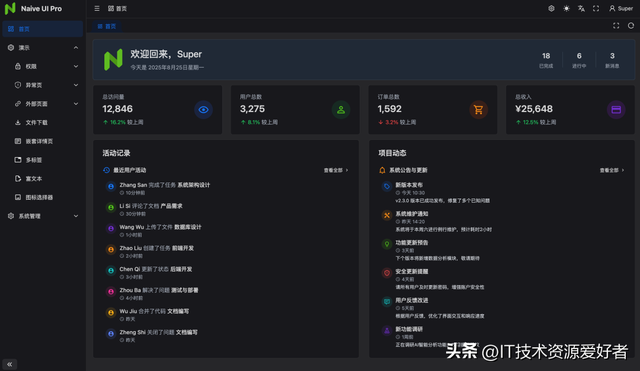Click Wang Wu's purple avatar icon
Viewport: 640px width, 371px height.
111,229
